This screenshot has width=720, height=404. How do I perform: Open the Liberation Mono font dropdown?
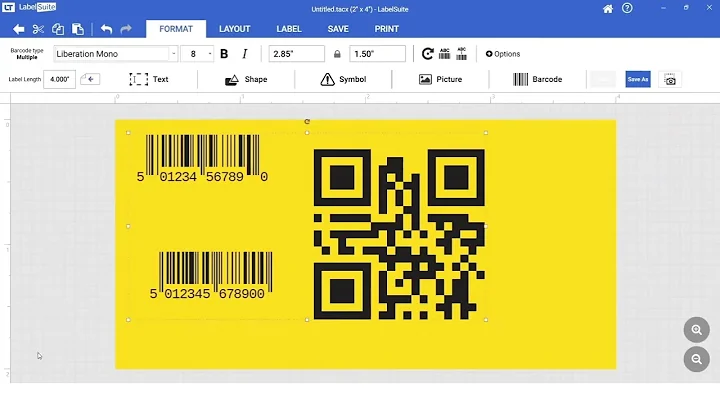(x=115, y=54)
